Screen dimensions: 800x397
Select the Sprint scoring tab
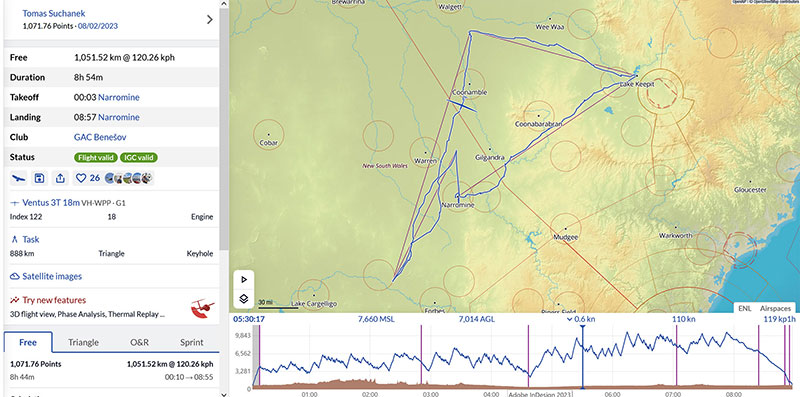(191, 342)
